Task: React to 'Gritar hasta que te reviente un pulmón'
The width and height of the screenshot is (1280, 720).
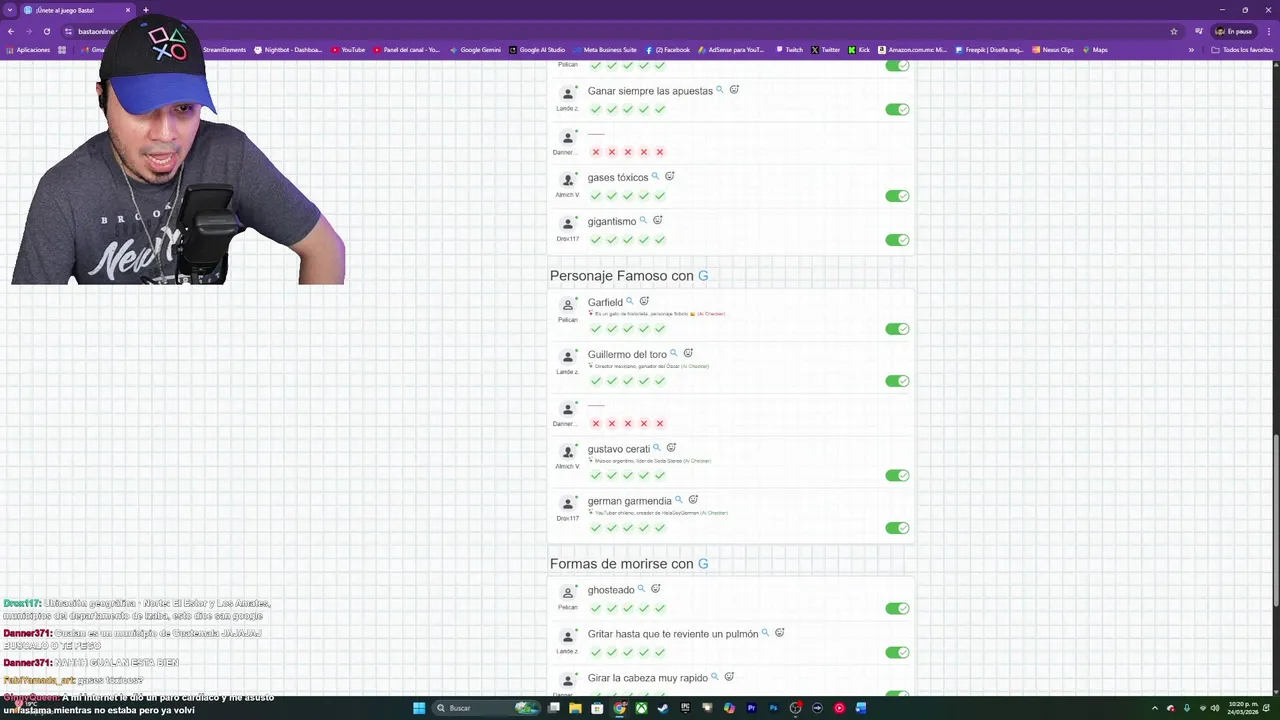Action: click(780, 633)
